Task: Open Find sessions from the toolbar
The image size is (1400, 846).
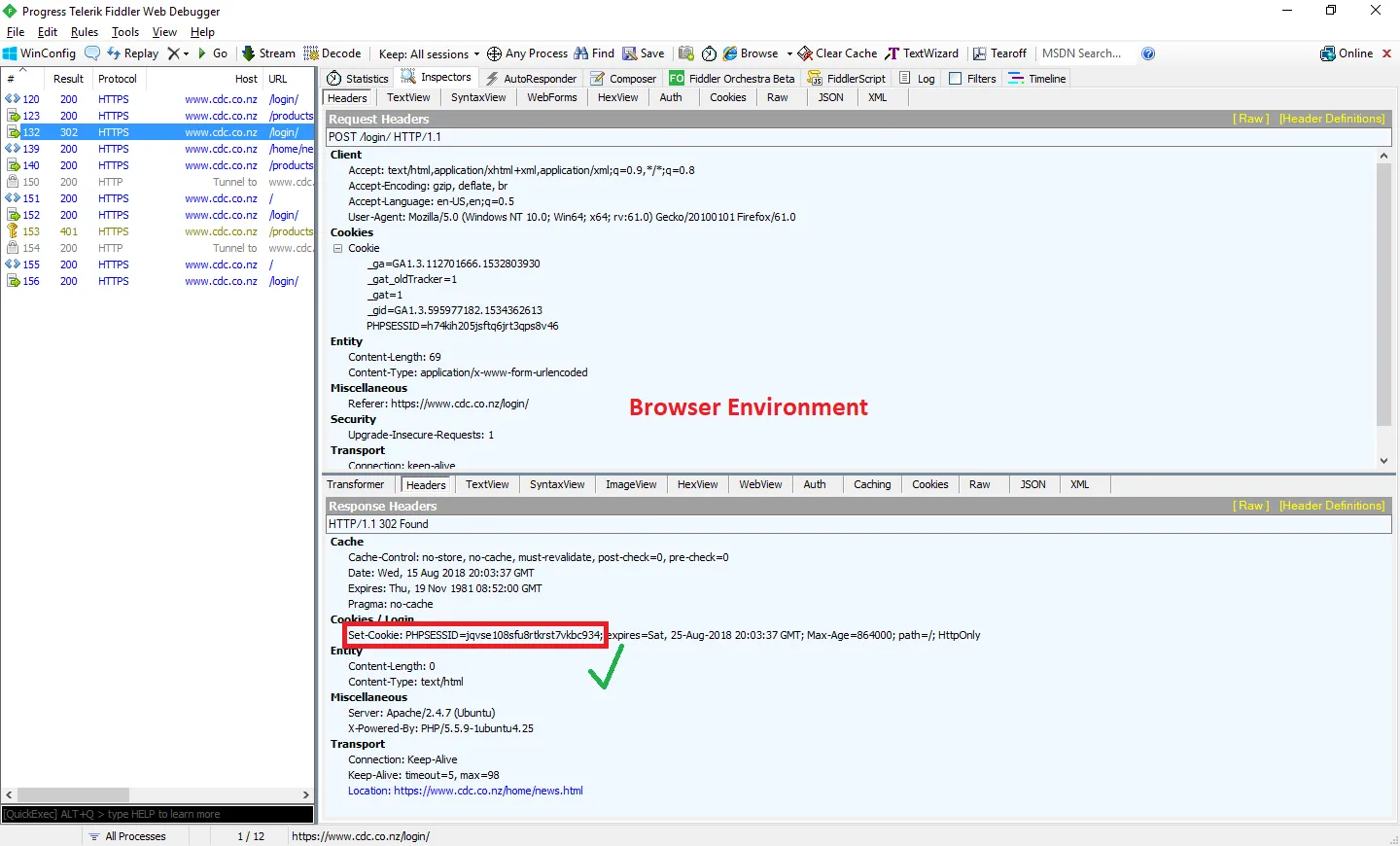Action: pos(594,53)
